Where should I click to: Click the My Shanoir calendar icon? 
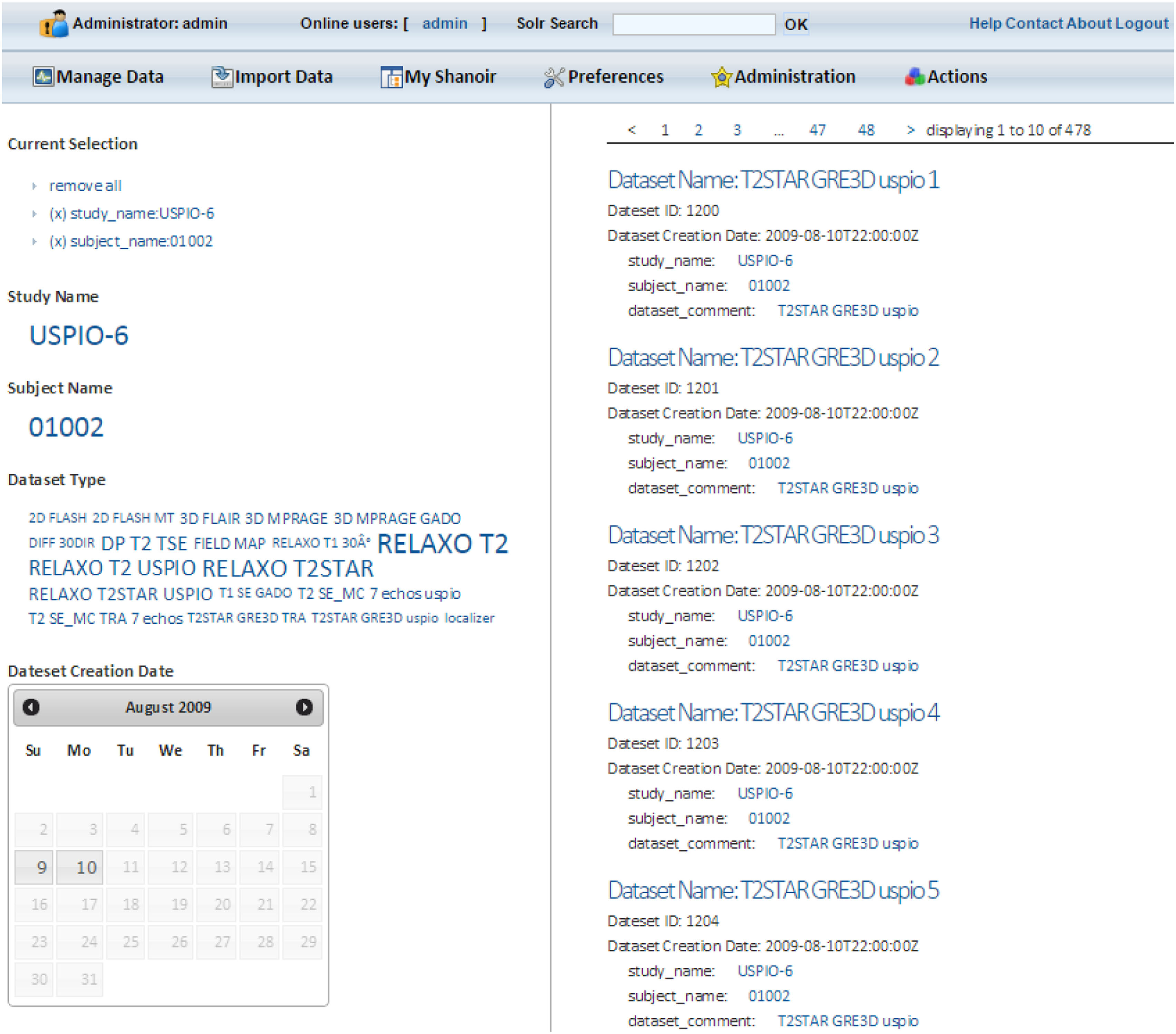coord(391,77)
